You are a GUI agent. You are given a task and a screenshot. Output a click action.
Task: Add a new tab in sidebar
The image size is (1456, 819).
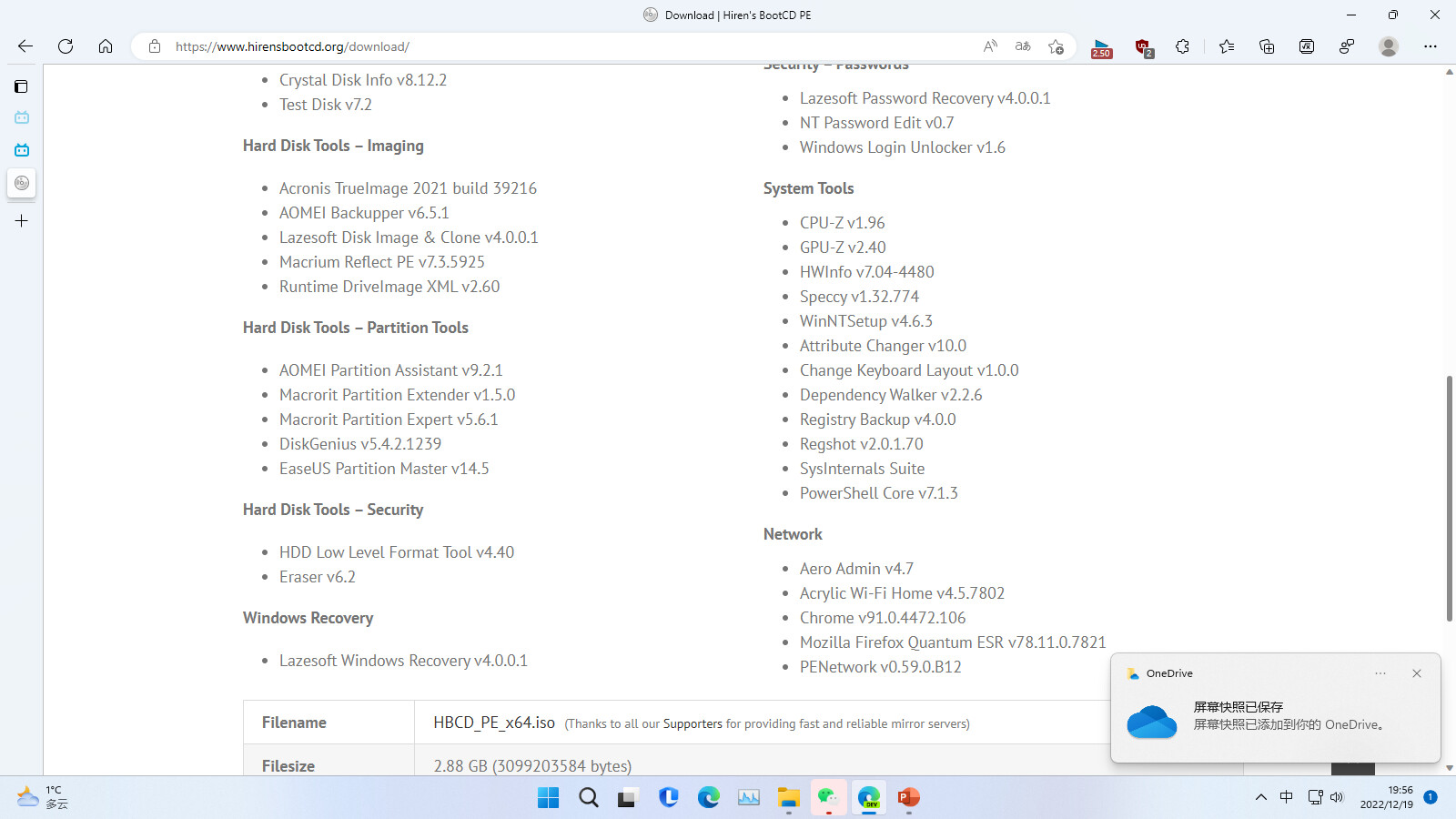pyautogui.click(x=22, y=220)
